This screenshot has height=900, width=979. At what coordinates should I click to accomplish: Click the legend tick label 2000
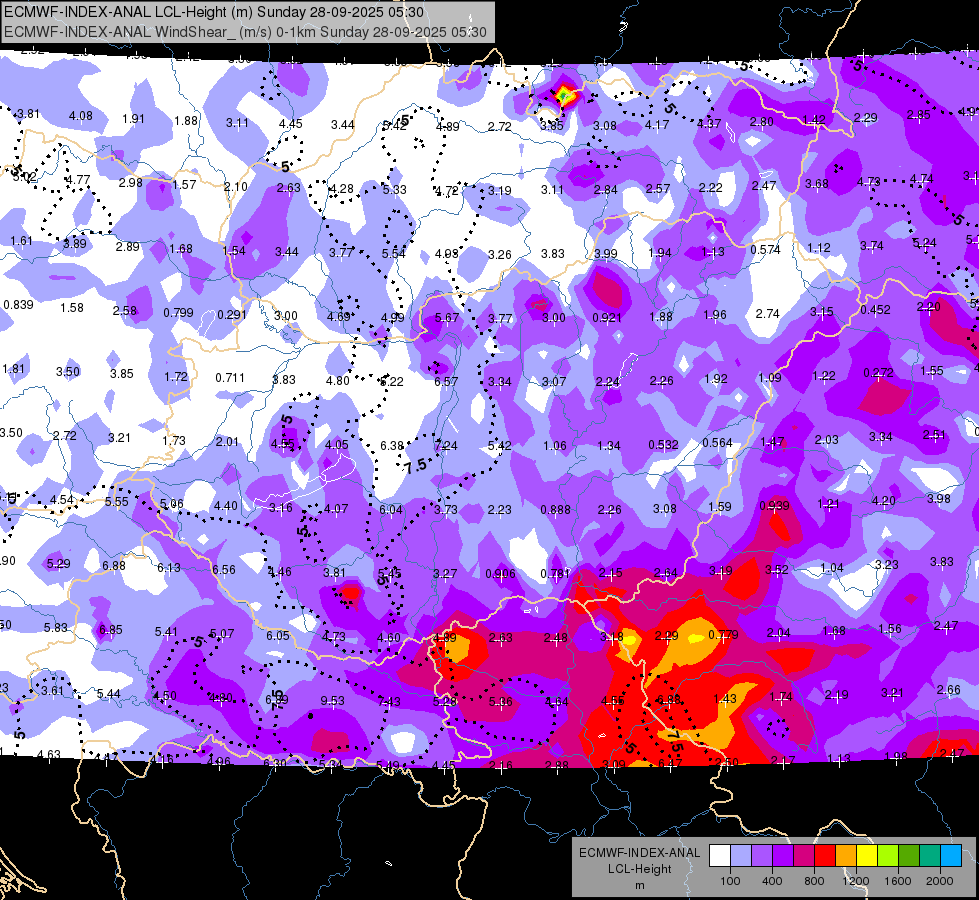click(x=940, y=881)
